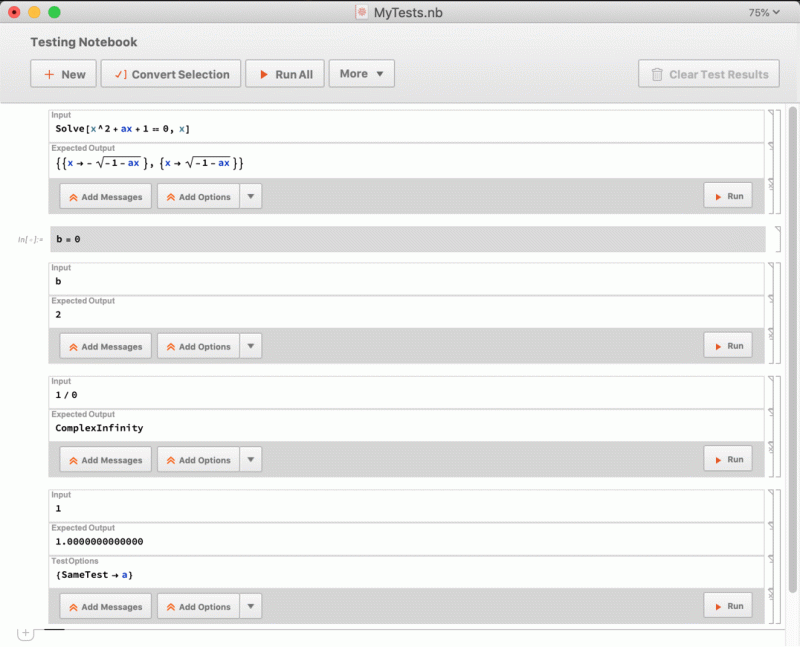The width and height of the screenshot is (800, 647).
Task: Click the orange play icon inside Run All
Action: pos(266,73)
